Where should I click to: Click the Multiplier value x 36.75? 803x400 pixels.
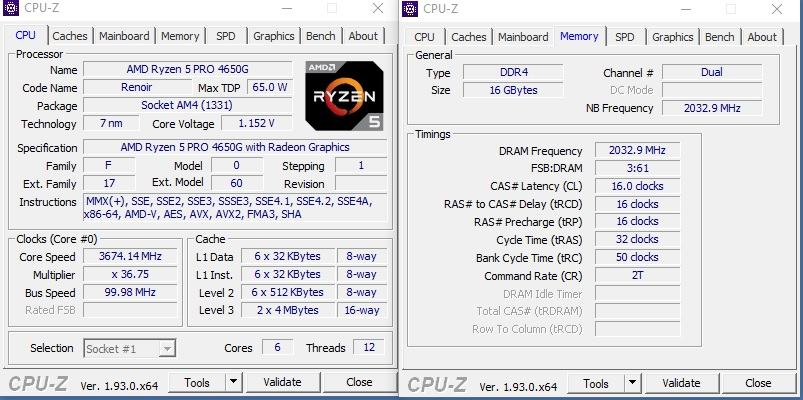pos(130,274)
